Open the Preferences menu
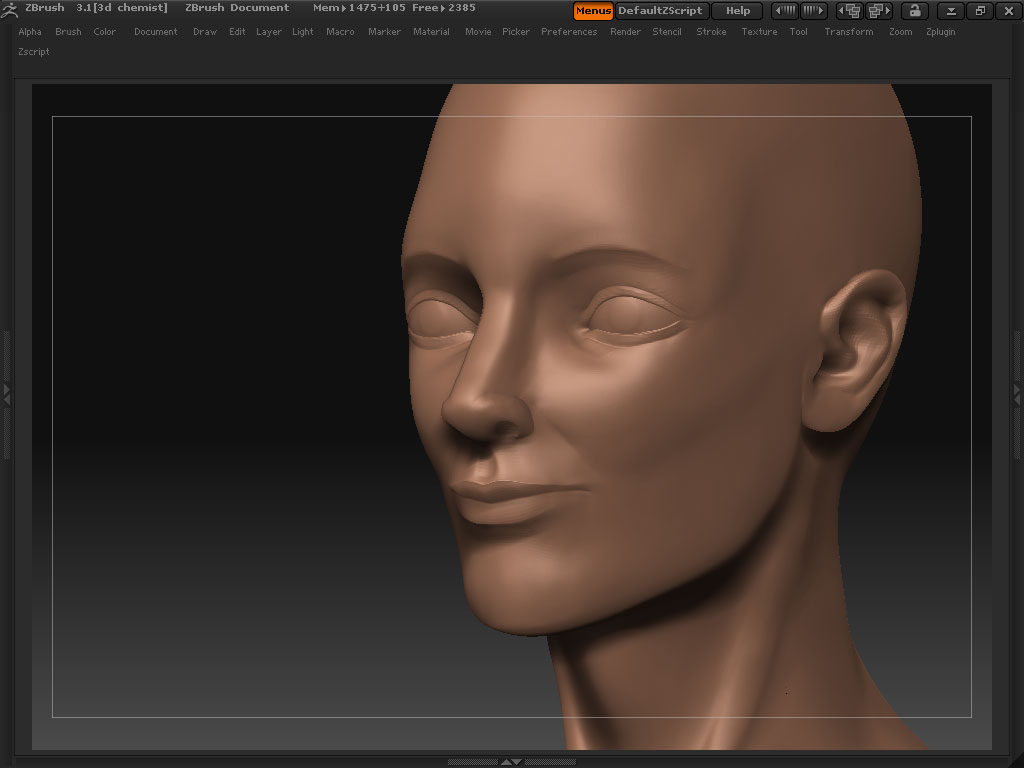 pyautogui.click(x=569, y=31)
